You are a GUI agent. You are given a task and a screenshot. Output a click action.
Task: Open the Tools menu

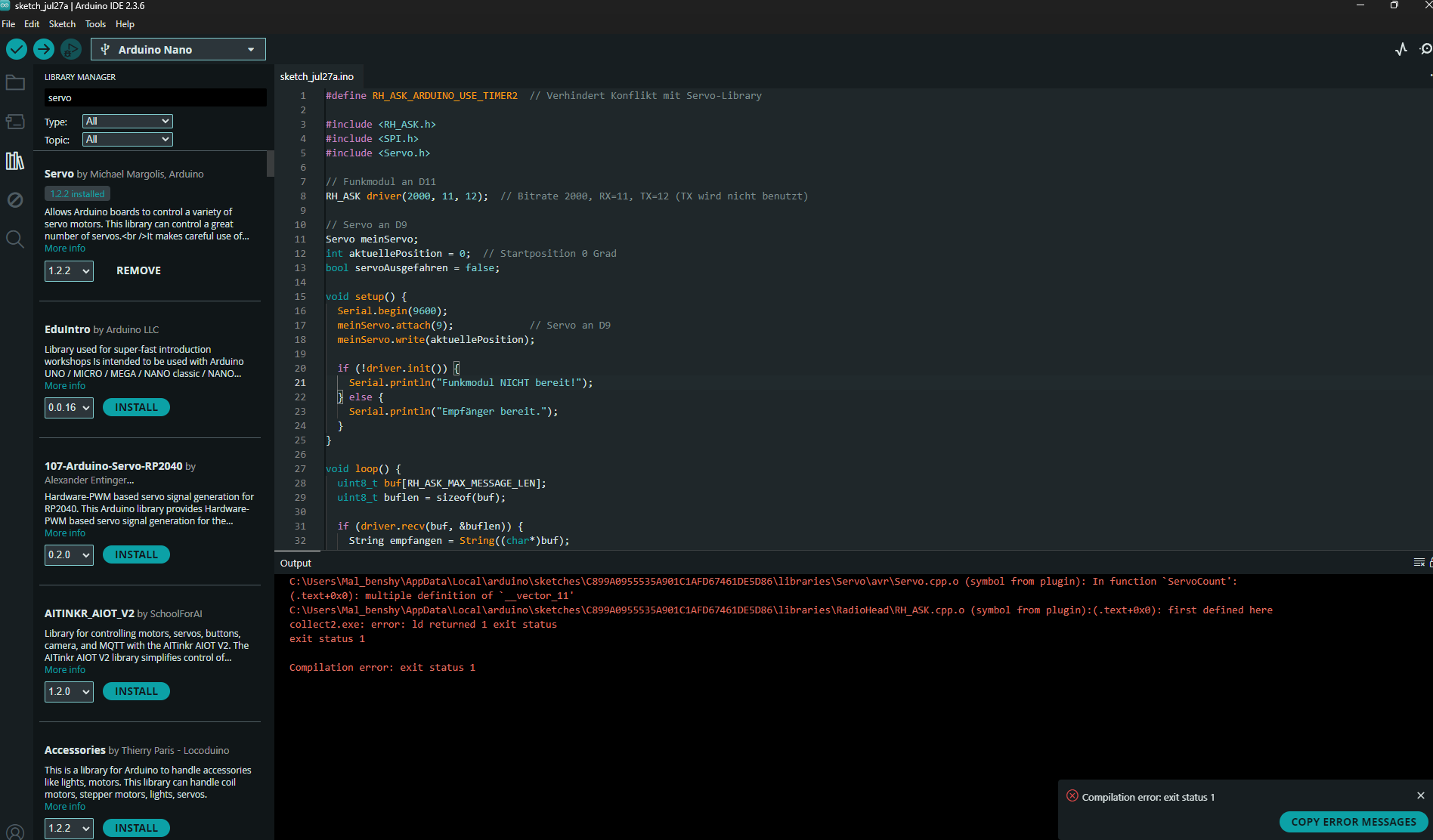pyautogui.click(x=95, y=24)
